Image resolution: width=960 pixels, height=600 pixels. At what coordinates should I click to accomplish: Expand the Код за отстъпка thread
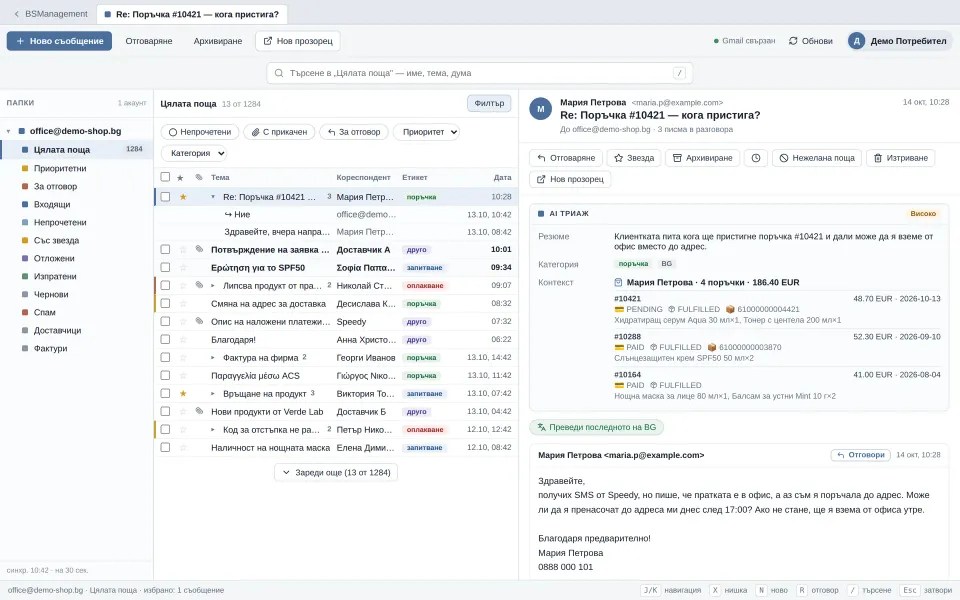tap(213, 429)
